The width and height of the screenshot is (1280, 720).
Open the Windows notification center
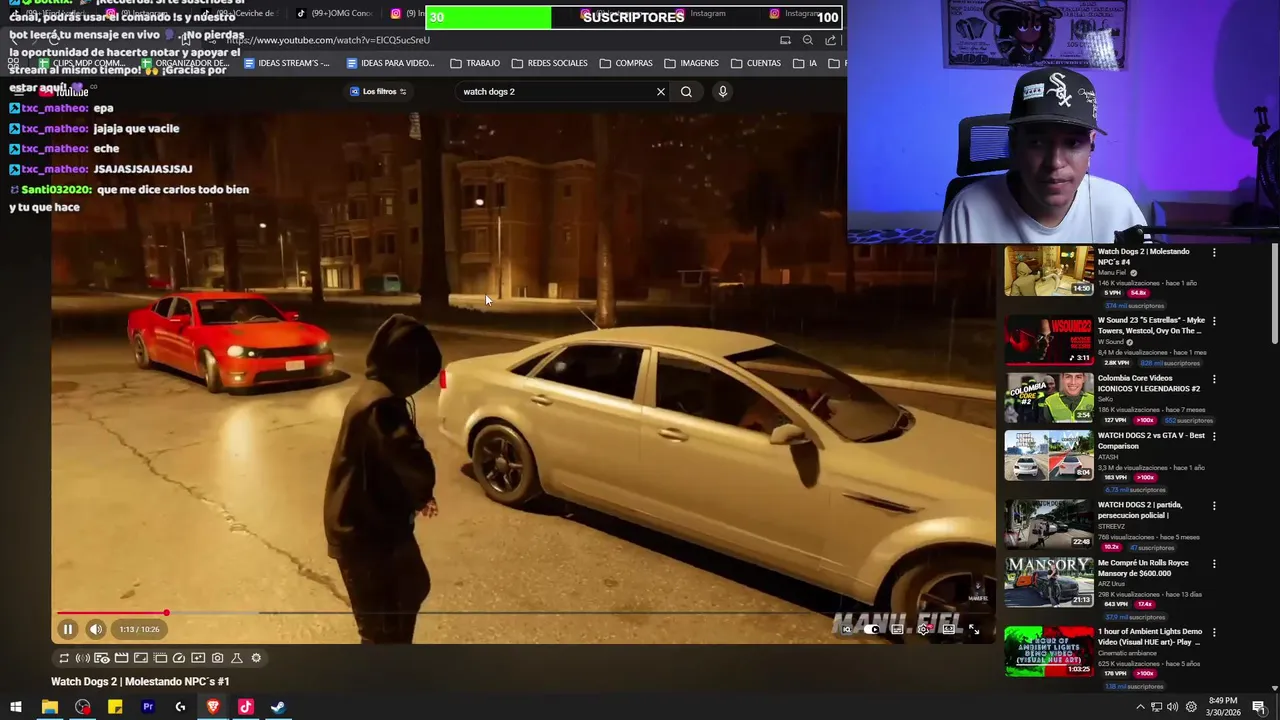pyautogui.click(x=1259, y=707)
